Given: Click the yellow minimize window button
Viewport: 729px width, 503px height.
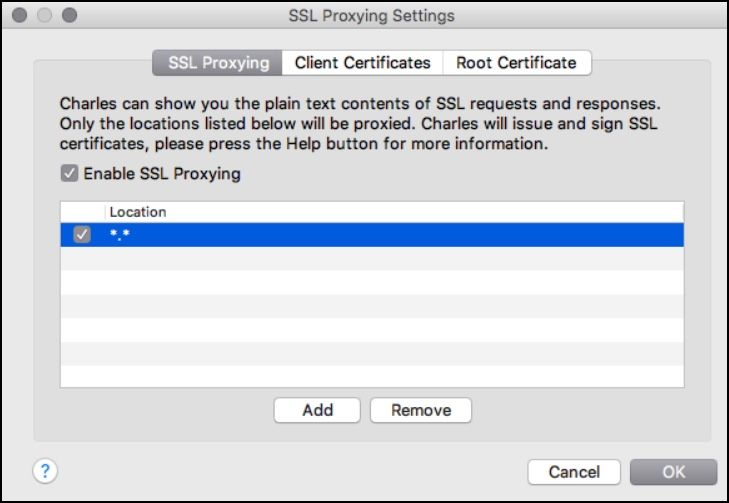Looking at the screenshot, I should point(45,16).
